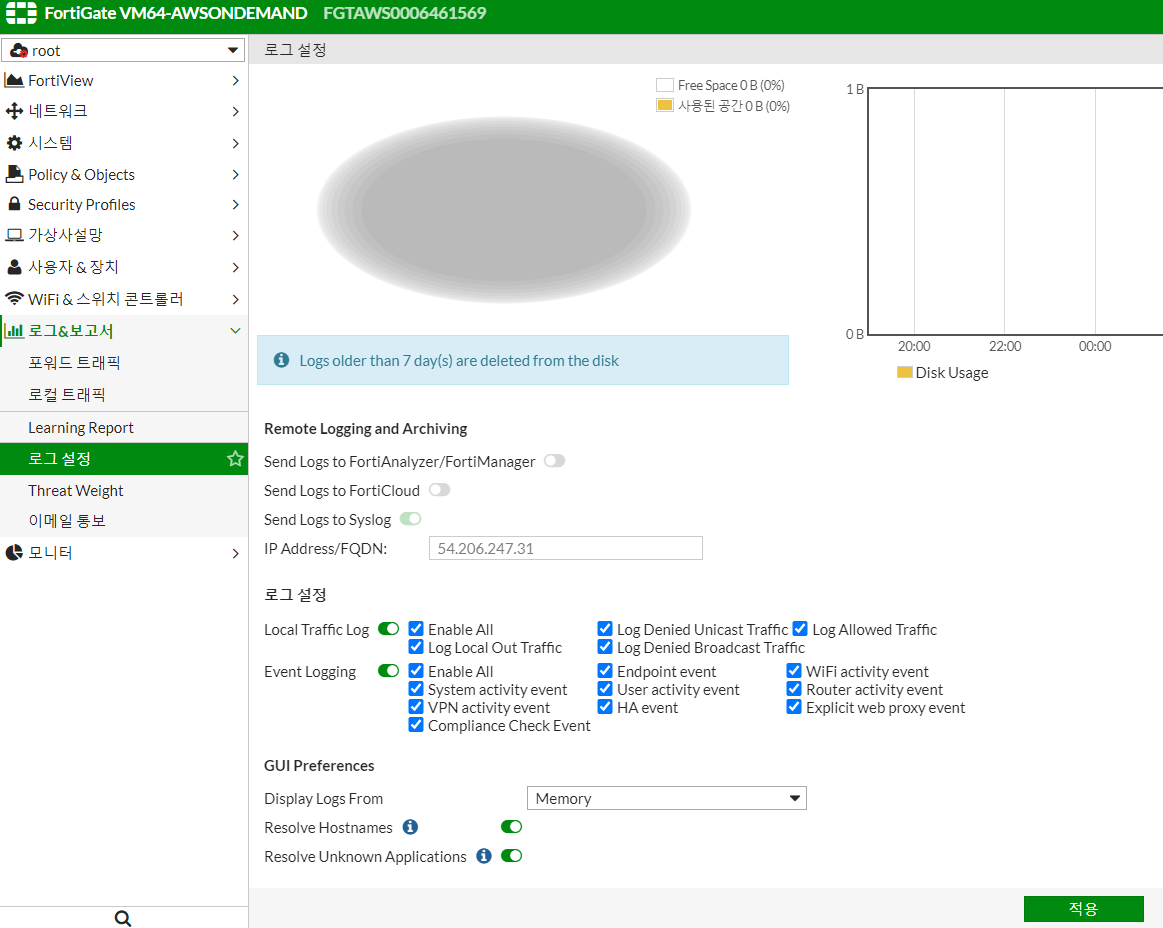Uncheck VPN activity event checkbox

[x=416, y=707]
